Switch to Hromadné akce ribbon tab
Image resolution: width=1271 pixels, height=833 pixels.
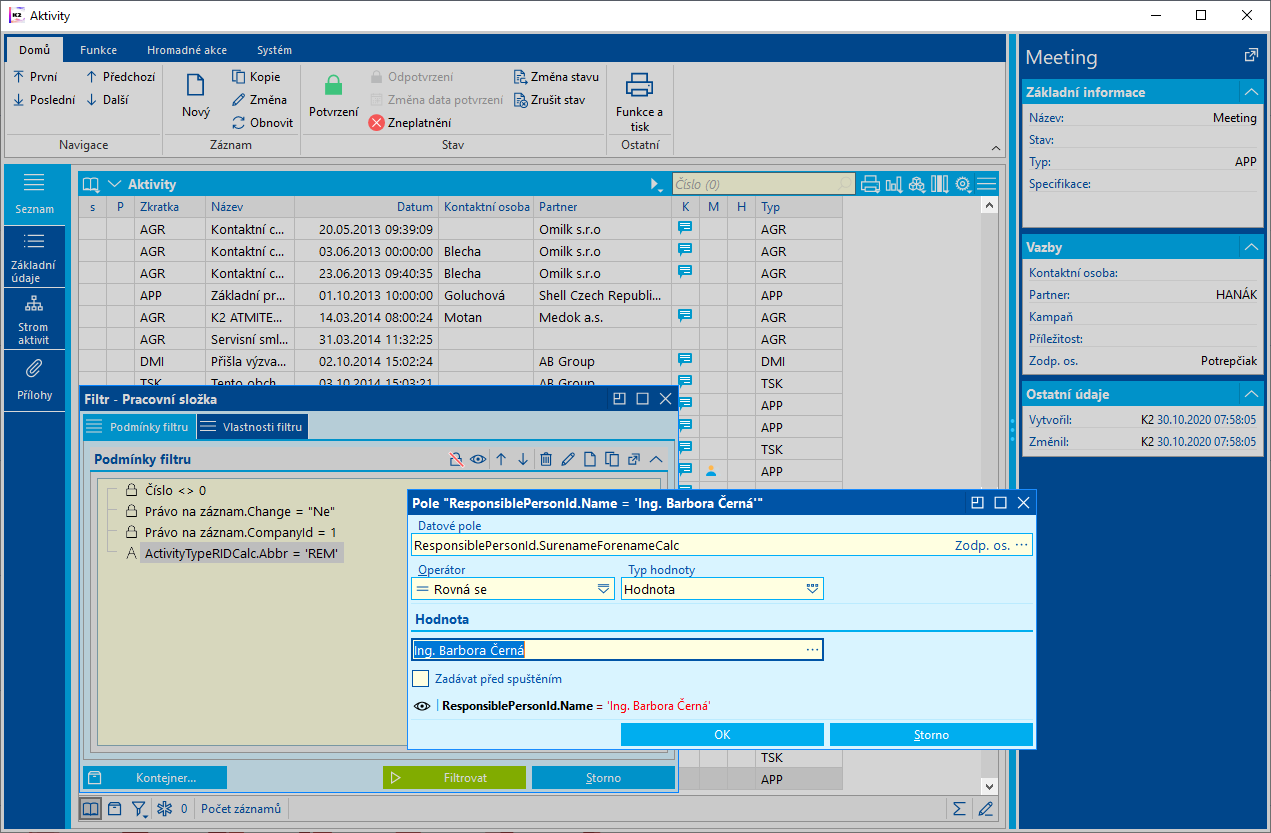tap(187, 50)
